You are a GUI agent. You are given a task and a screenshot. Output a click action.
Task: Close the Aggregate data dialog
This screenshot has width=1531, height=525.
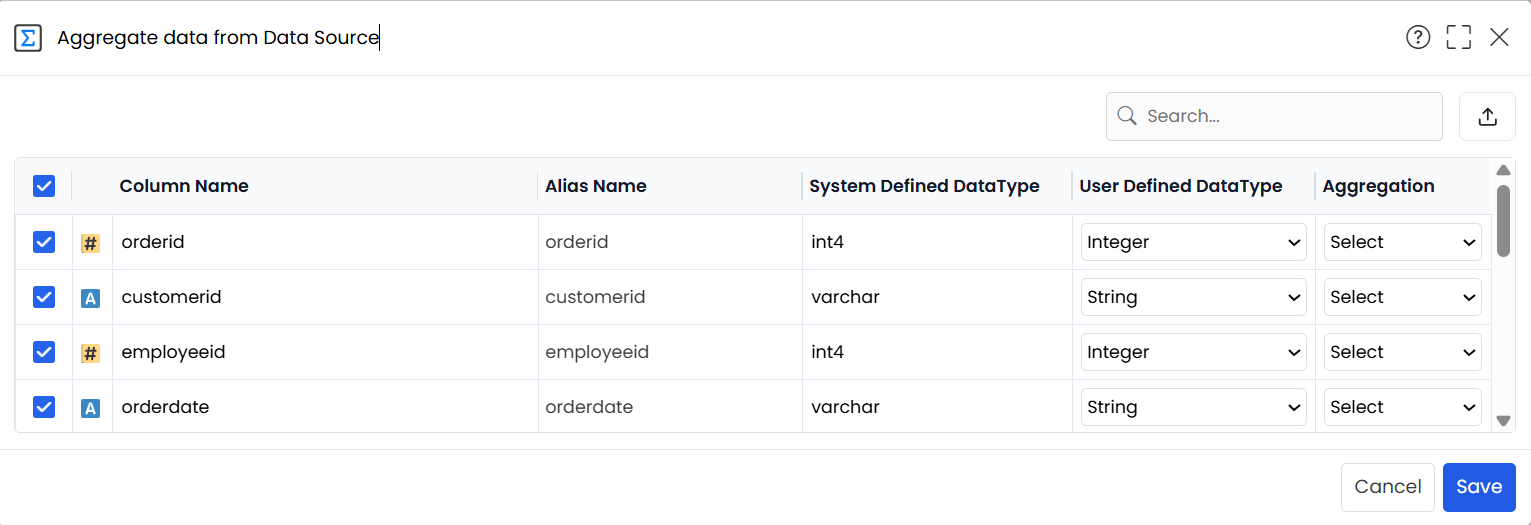click(x=1499, y=38)
